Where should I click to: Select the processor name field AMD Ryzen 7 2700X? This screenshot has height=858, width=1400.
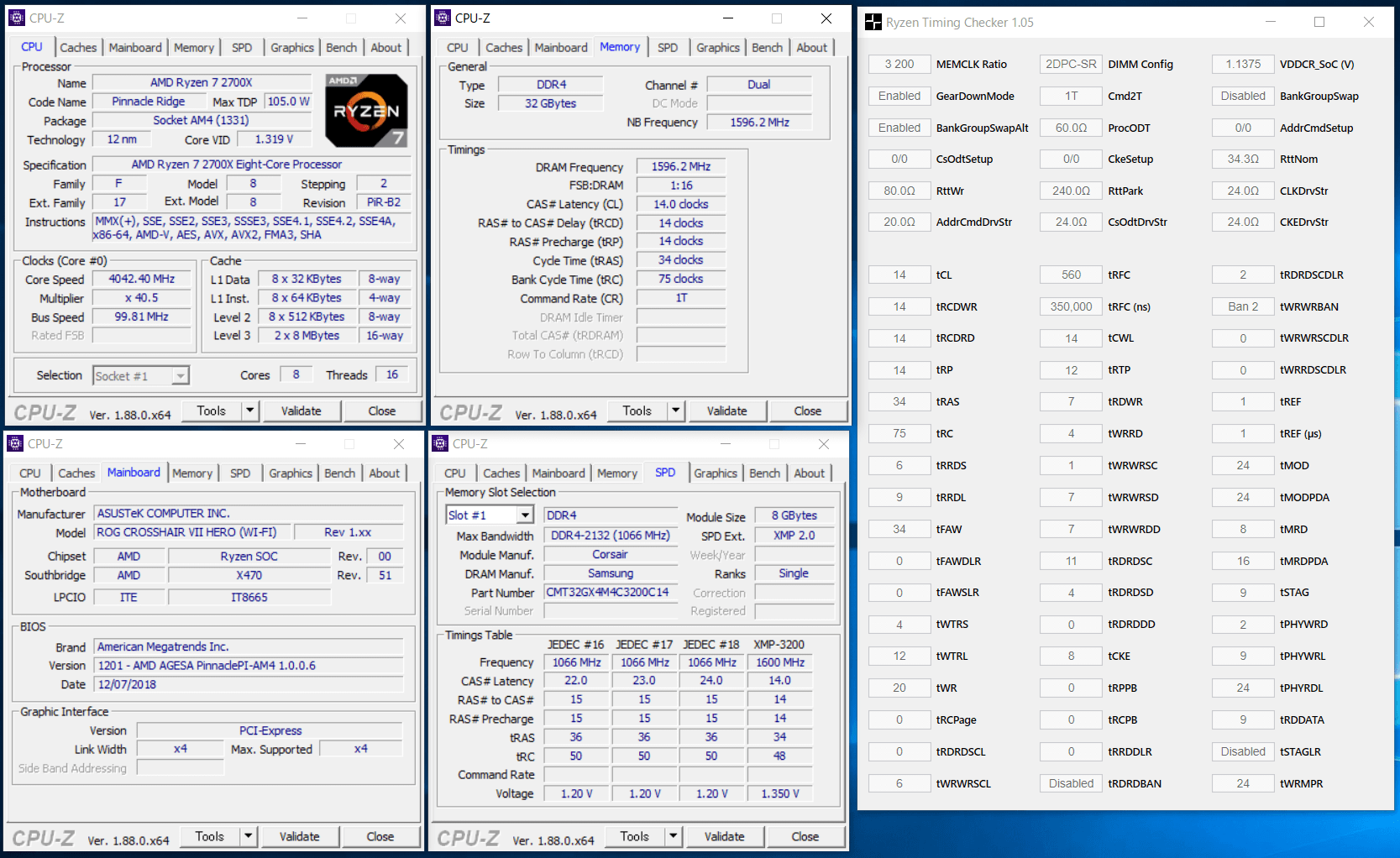tap(202, 82)
